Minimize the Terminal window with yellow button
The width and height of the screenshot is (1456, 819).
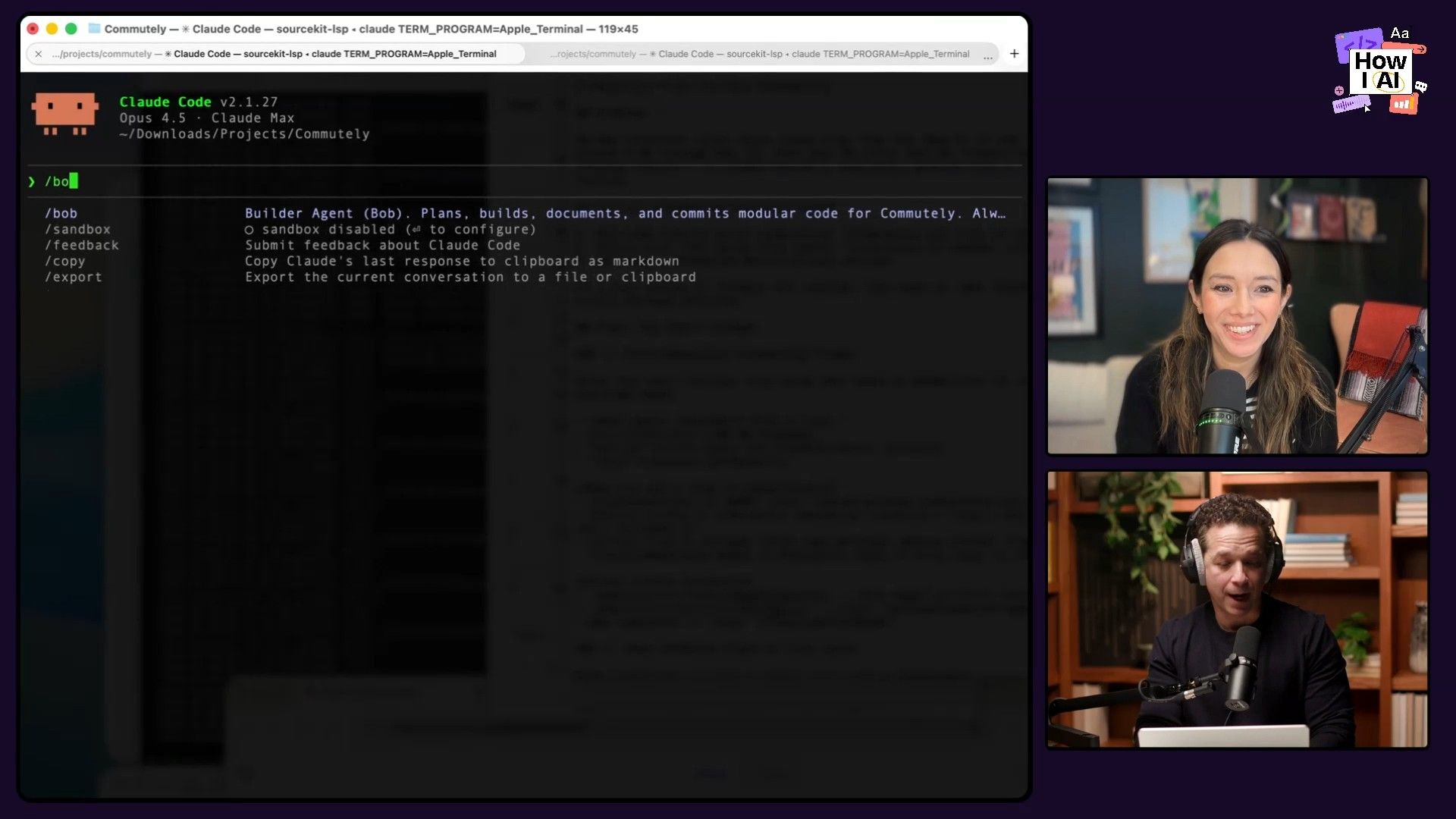[x=52, y=29]
